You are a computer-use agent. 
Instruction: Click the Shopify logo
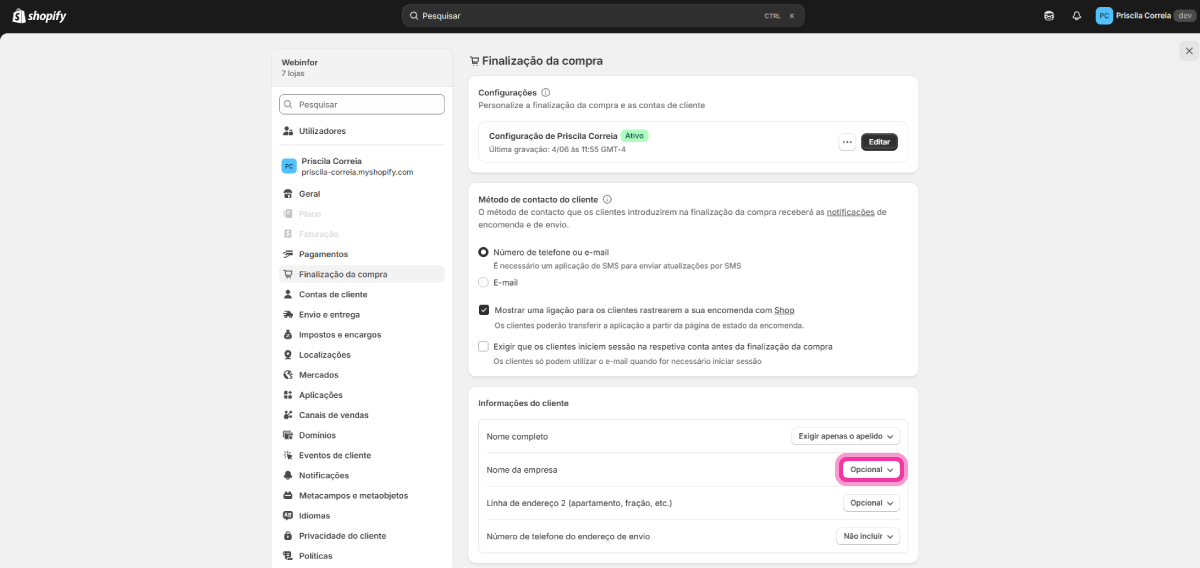pyautogui.click(x=40, y=16)
